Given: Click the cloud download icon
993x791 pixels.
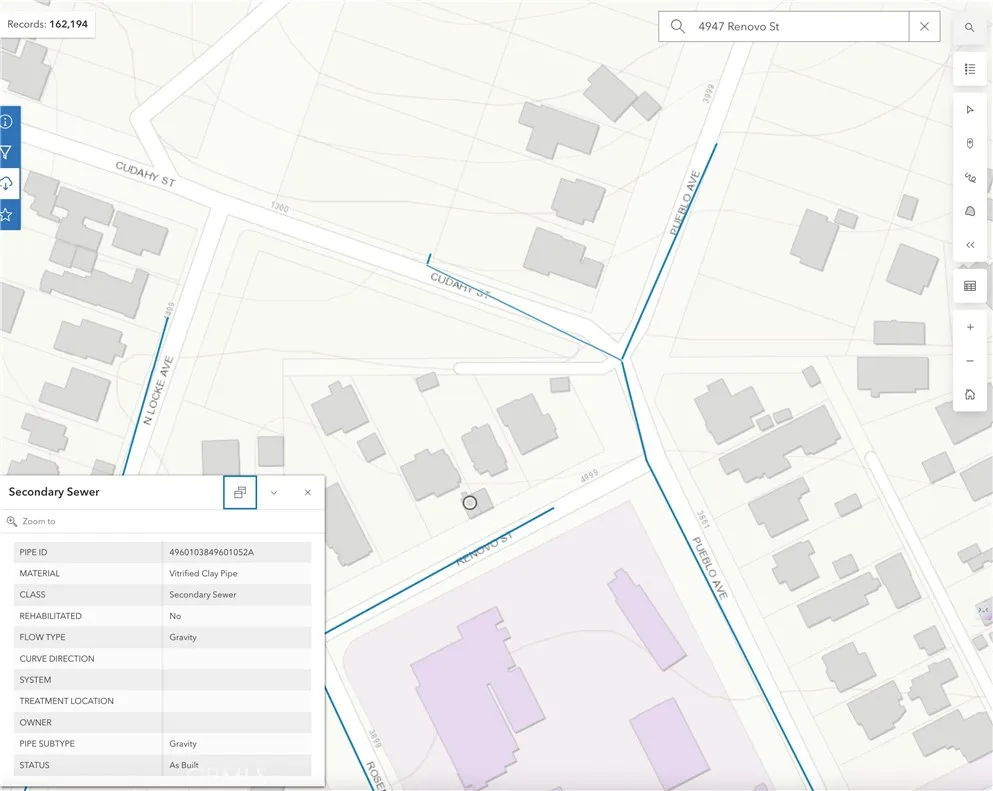Looking at the screenshot, I should [7, 183].
